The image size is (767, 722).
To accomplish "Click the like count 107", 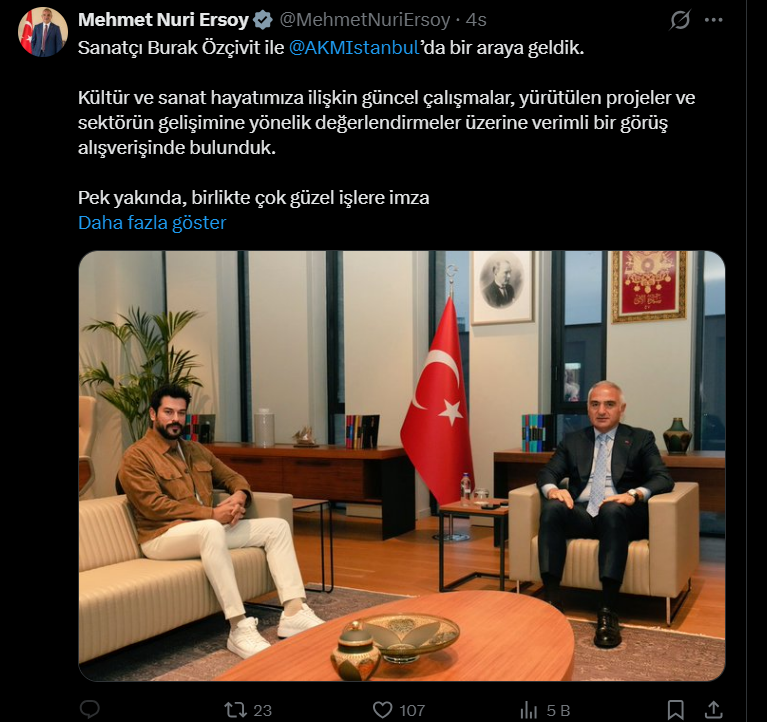I will coord(412,710).
